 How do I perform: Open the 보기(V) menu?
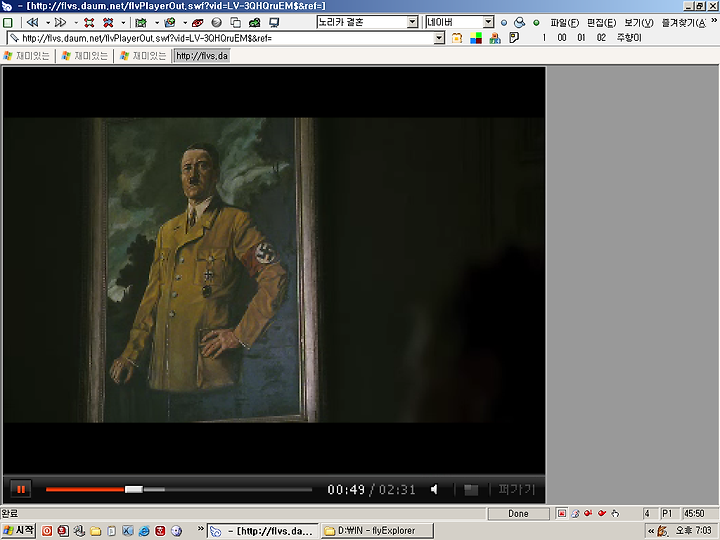639,23
